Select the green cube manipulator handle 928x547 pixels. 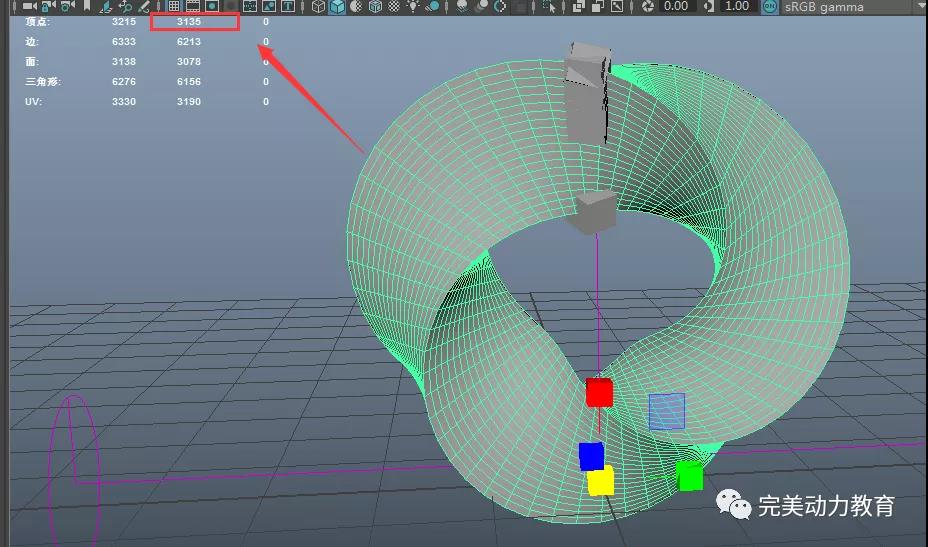click(x=689, y=475)
